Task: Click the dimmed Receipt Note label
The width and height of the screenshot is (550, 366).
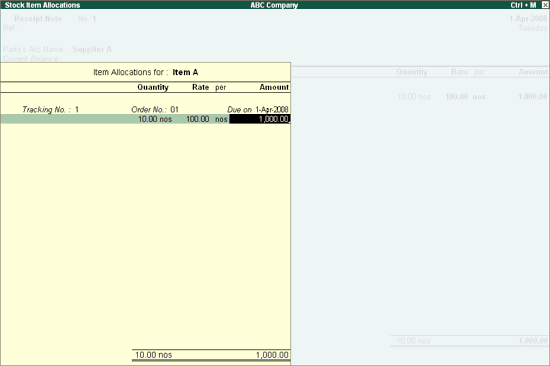Action: [38, 19]
